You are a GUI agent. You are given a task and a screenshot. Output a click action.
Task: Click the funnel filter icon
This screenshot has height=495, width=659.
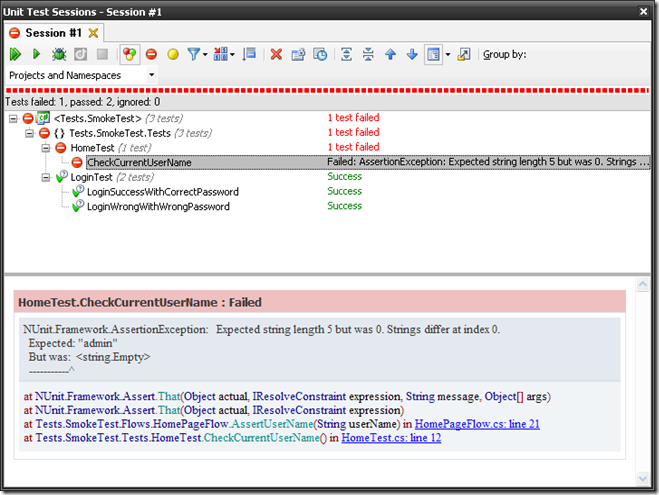[x=193, y=54]
